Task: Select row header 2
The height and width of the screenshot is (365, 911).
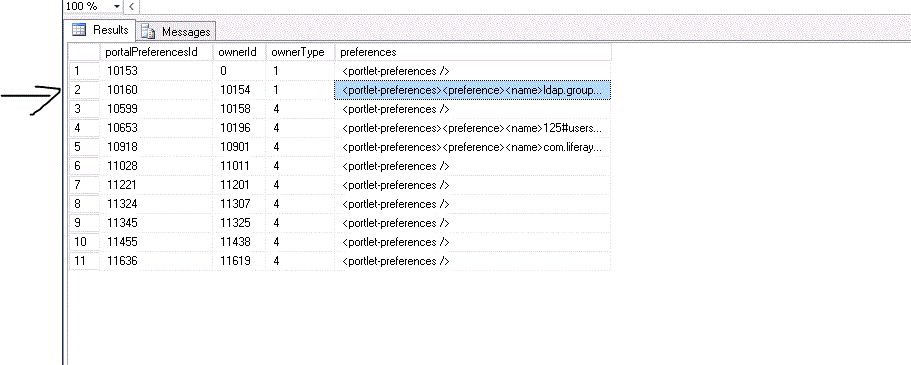Action: (x=84, y=90)
